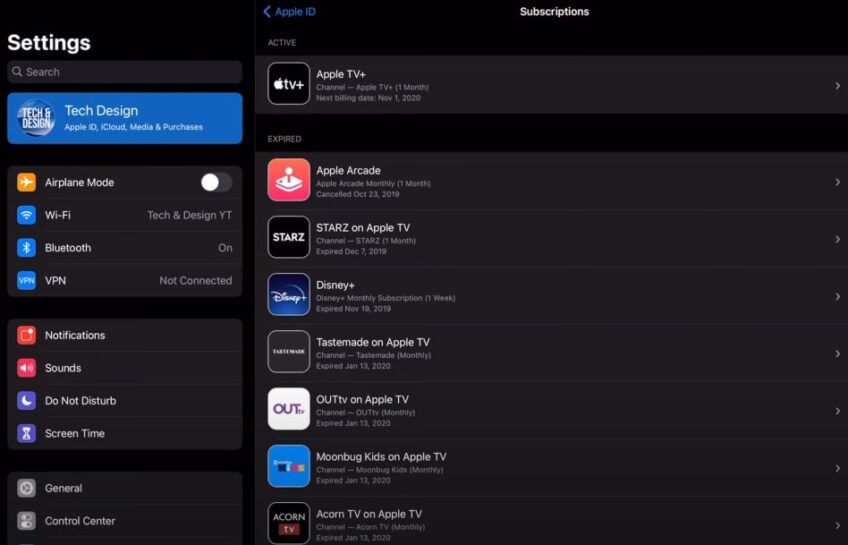Select Control Center label in sidebar
Image resolution: width=848 pixels, height=545 pixels.
click(x=80, y=521)
